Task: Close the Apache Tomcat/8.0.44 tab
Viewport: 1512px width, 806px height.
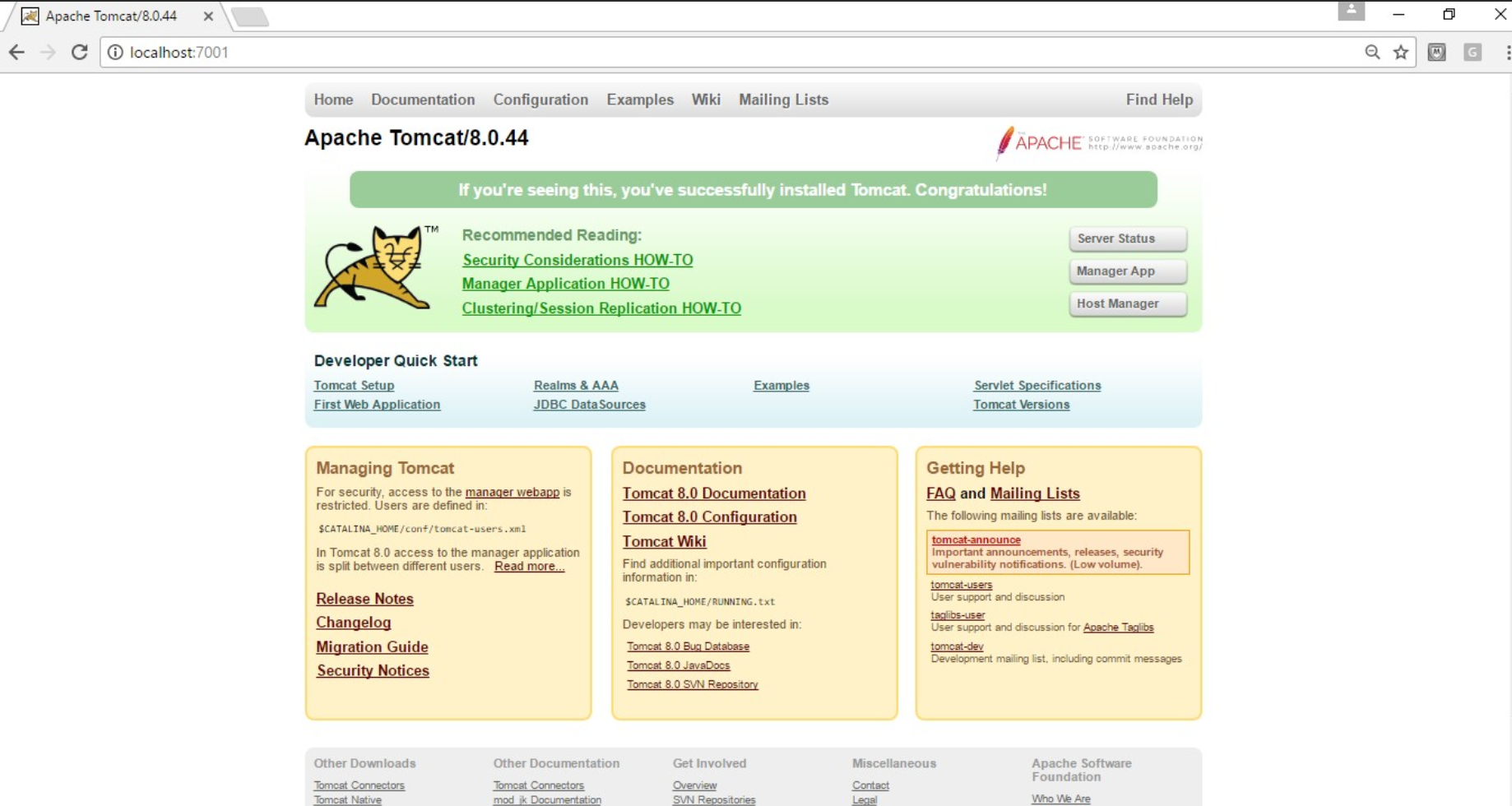Action: (x=208, y=16)
